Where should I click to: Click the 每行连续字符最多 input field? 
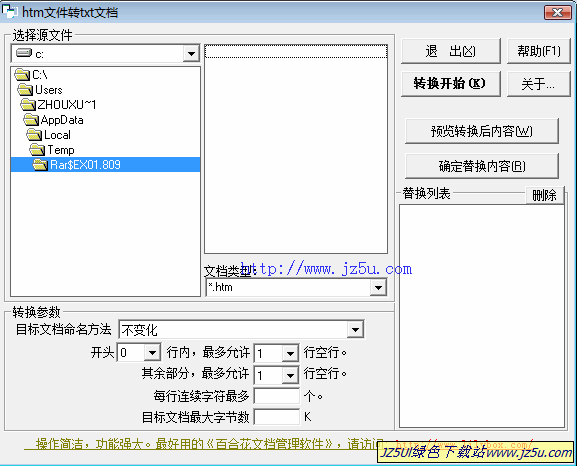click(x=277, y=396)
